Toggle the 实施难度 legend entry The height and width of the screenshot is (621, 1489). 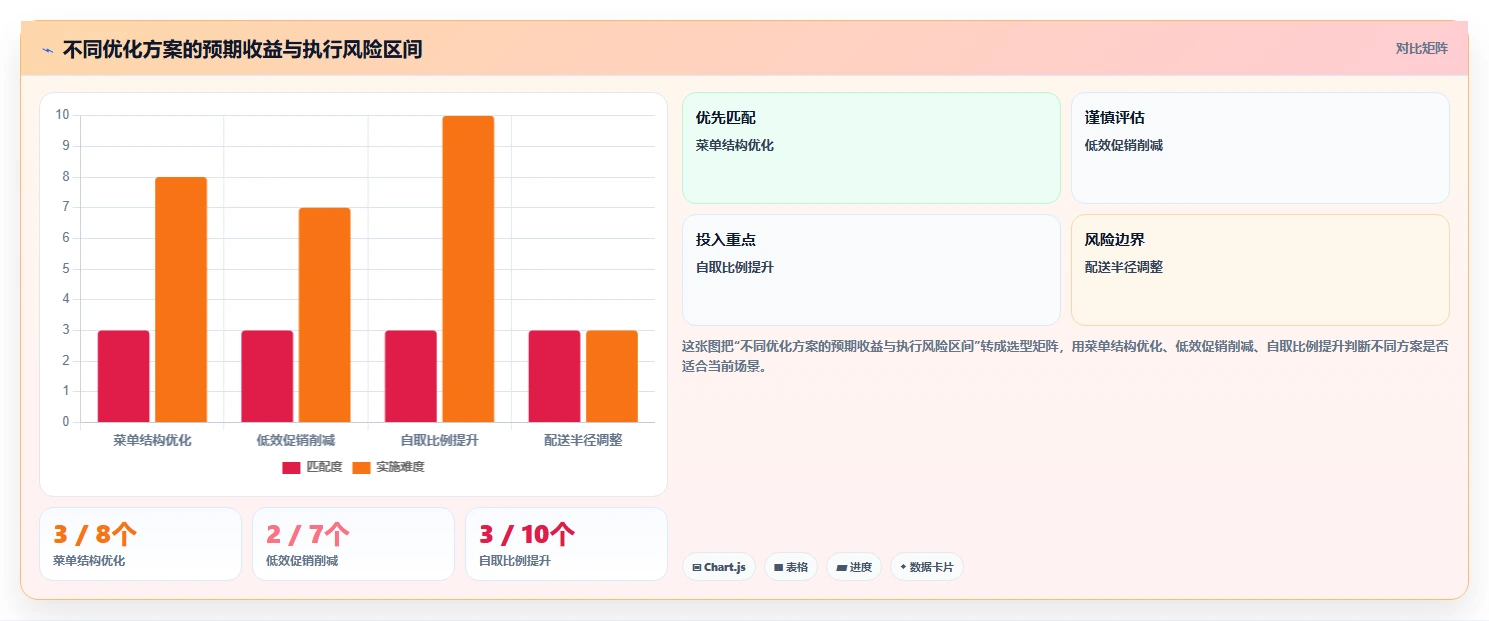(388, 467)
